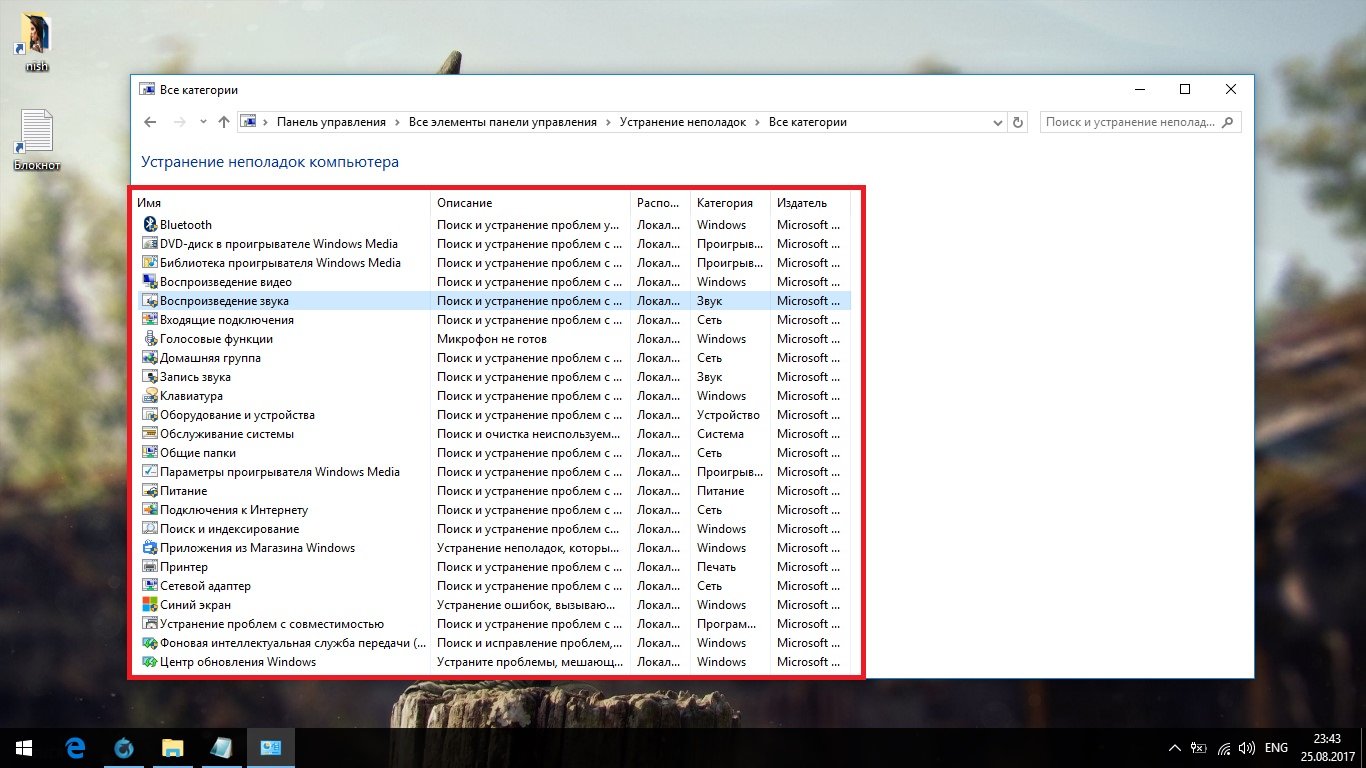Click the Приложения из Магазина Windows icon
The height and width of the screenshot is (768, 1366).
(x=150, y=548)
